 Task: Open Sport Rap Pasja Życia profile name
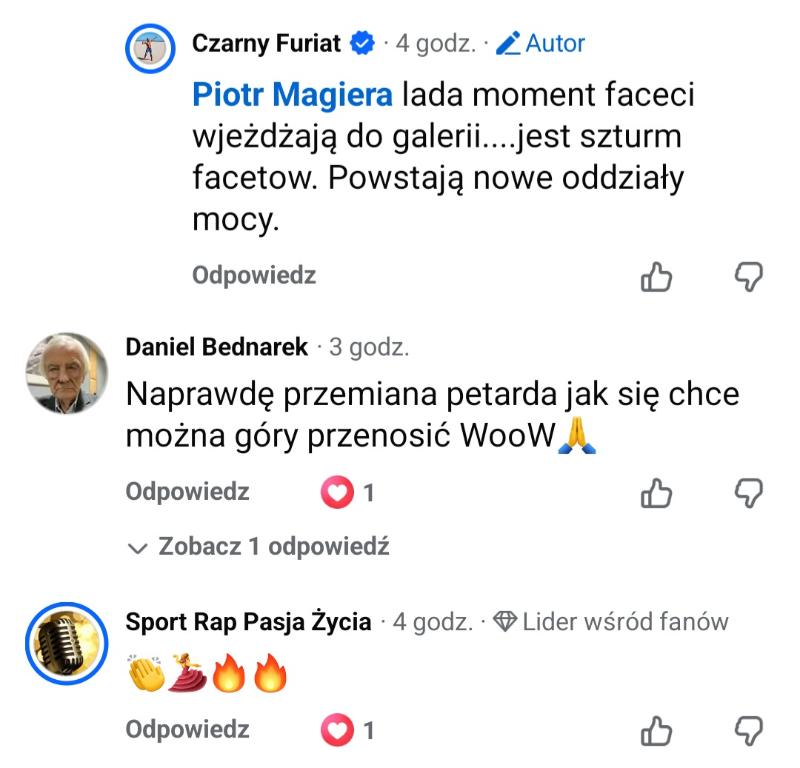pos(248,622)
